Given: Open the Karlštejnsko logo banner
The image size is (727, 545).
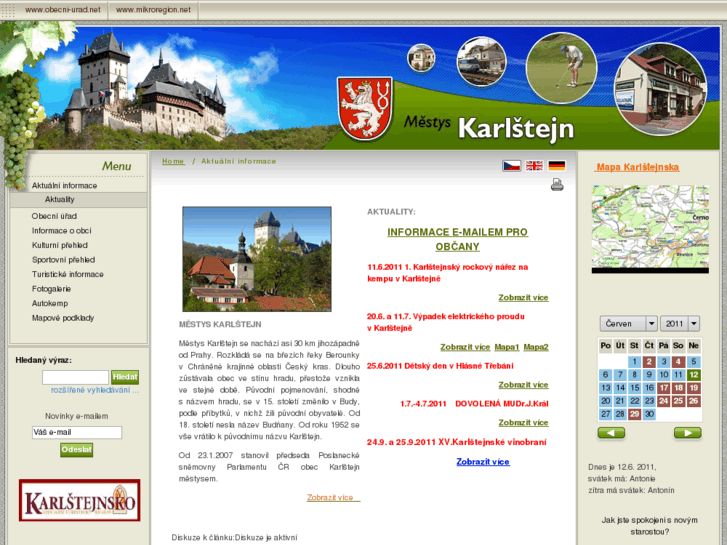Looking at the screenshot, I should 79,500.
